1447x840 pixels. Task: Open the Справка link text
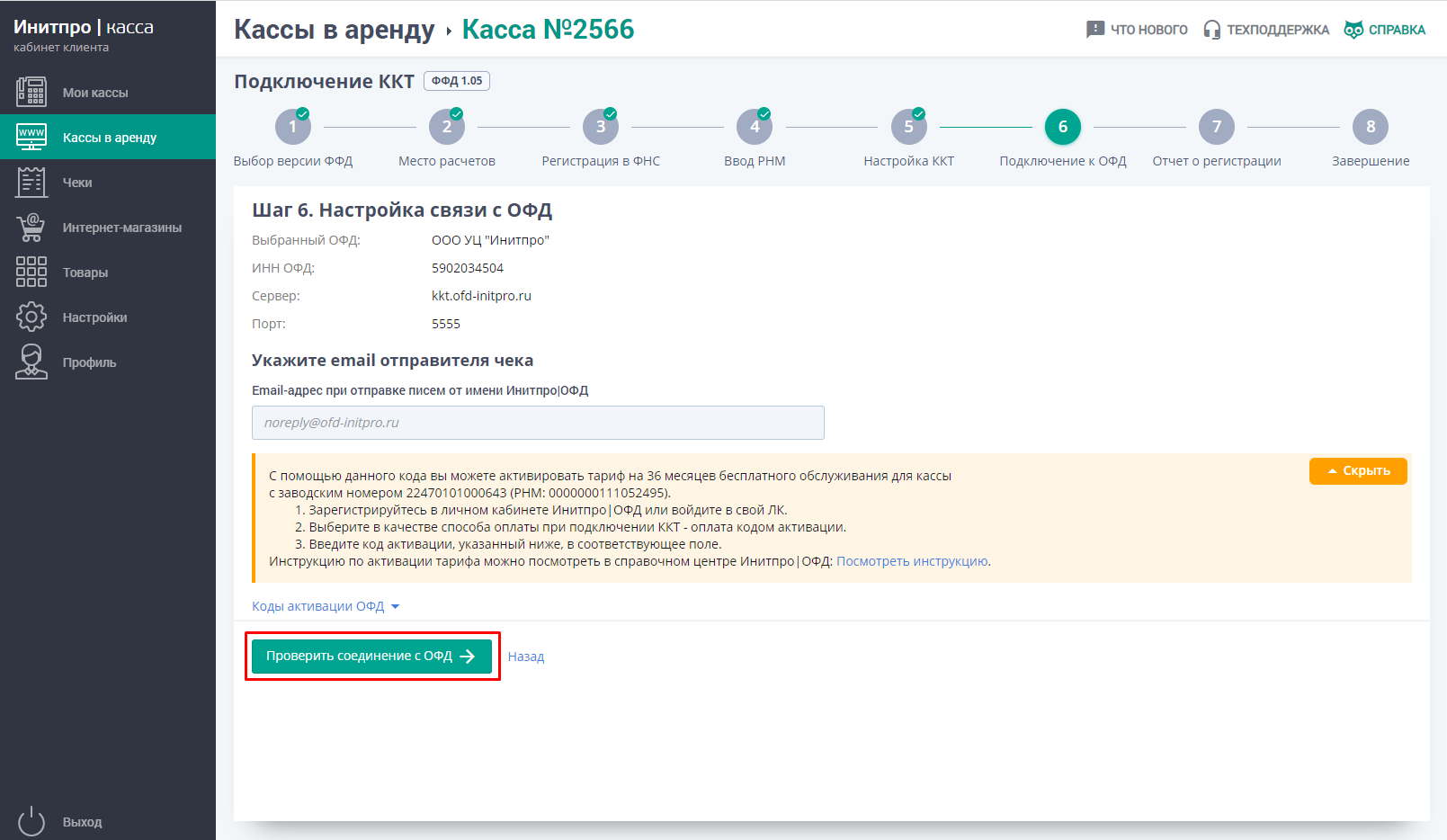point(1397,30)
